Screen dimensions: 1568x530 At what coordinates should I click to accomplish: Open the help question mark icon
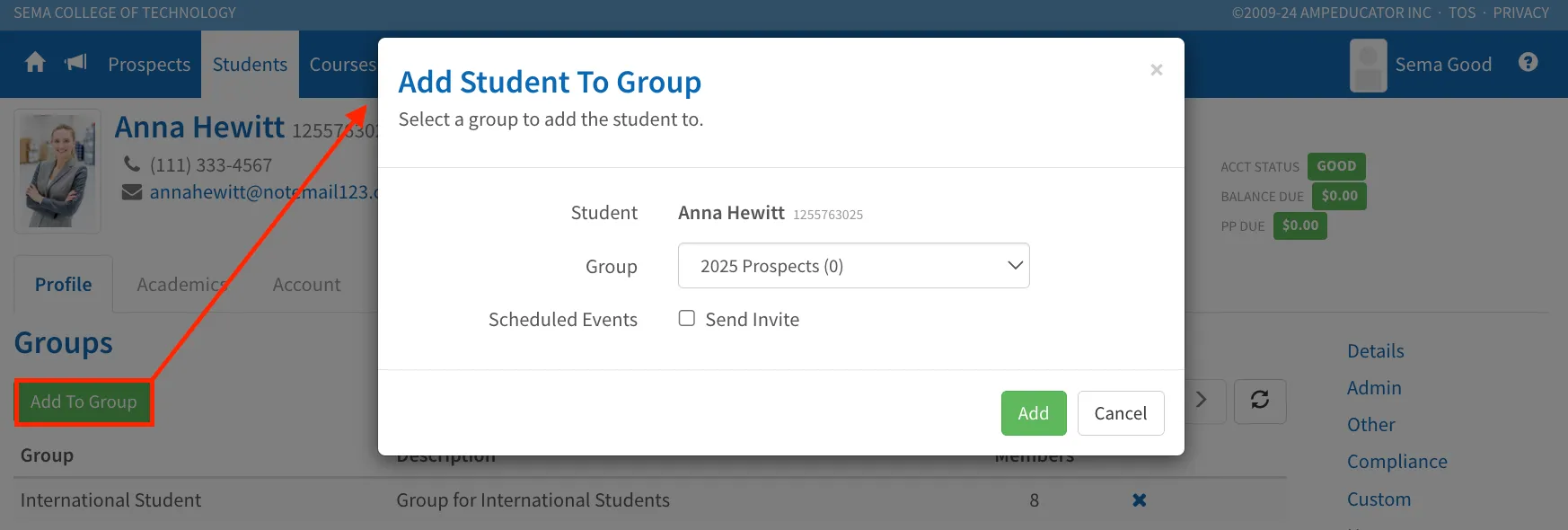click(x=1528, y=63)
